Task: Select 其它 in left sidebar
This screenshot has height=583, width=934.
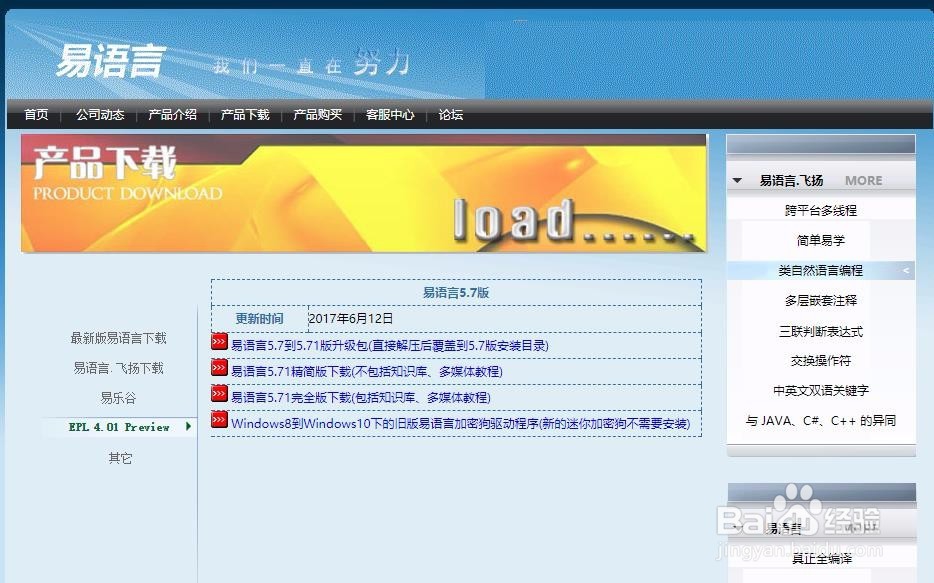Action: point(120,458)
